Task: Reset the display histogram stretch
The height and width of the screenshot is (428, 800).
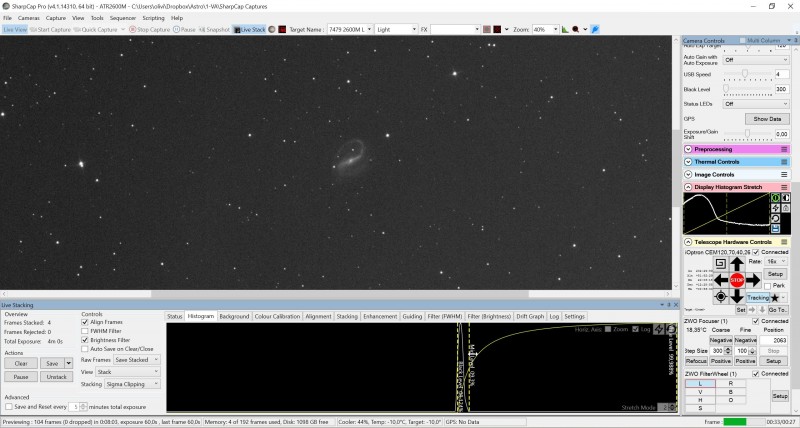Action: pos(776,218)
